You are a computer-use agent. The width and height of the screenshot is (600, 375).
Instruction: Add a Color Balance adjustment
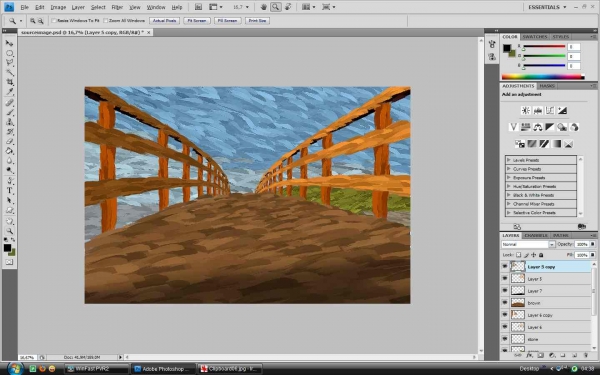click(538, 127)
